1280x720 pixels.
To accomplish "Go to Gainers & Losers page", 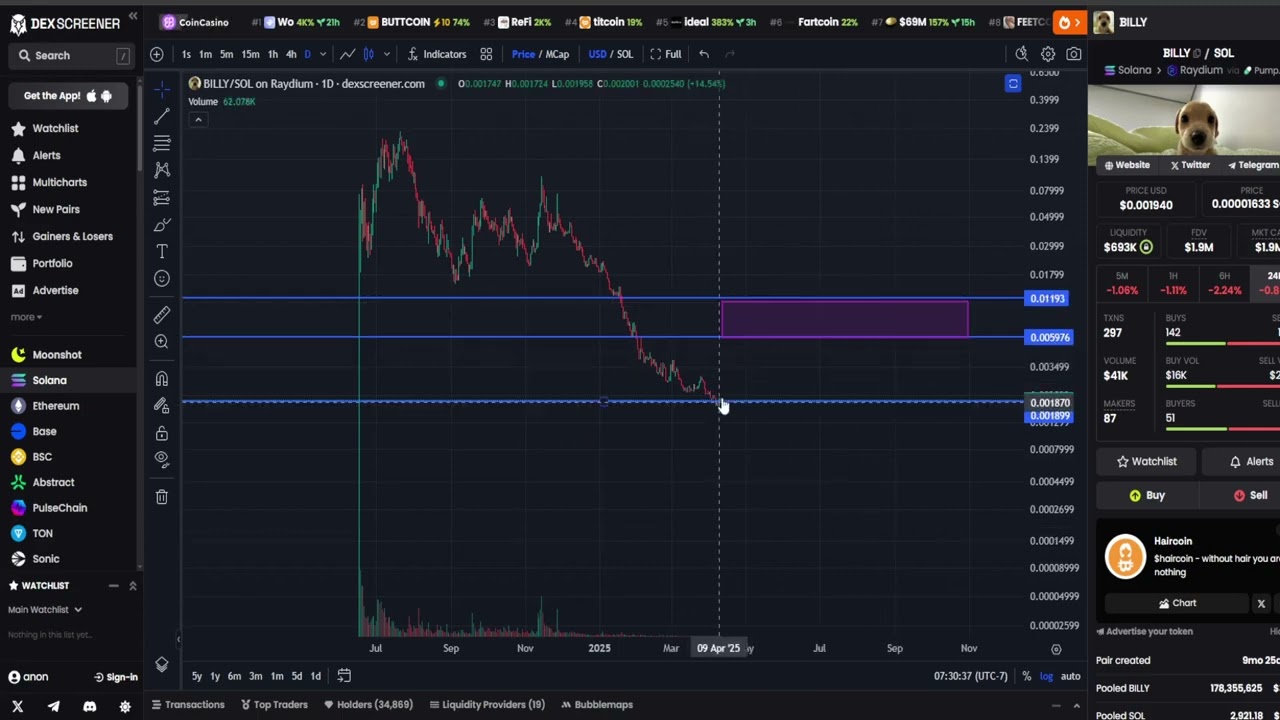I will coord(72,236).
